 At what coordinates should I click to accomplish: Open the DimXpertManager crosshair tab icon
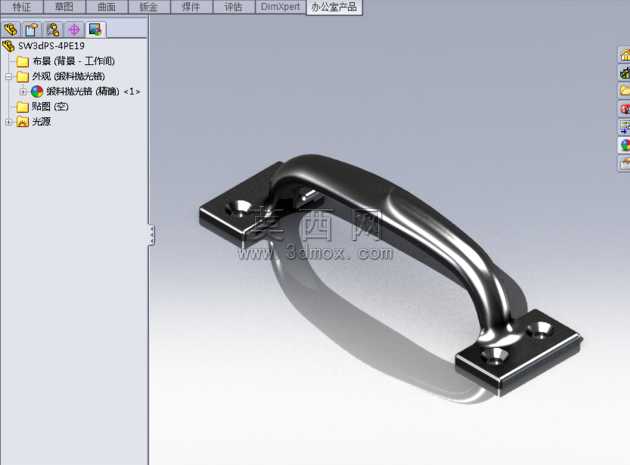[x=74, y=29]
